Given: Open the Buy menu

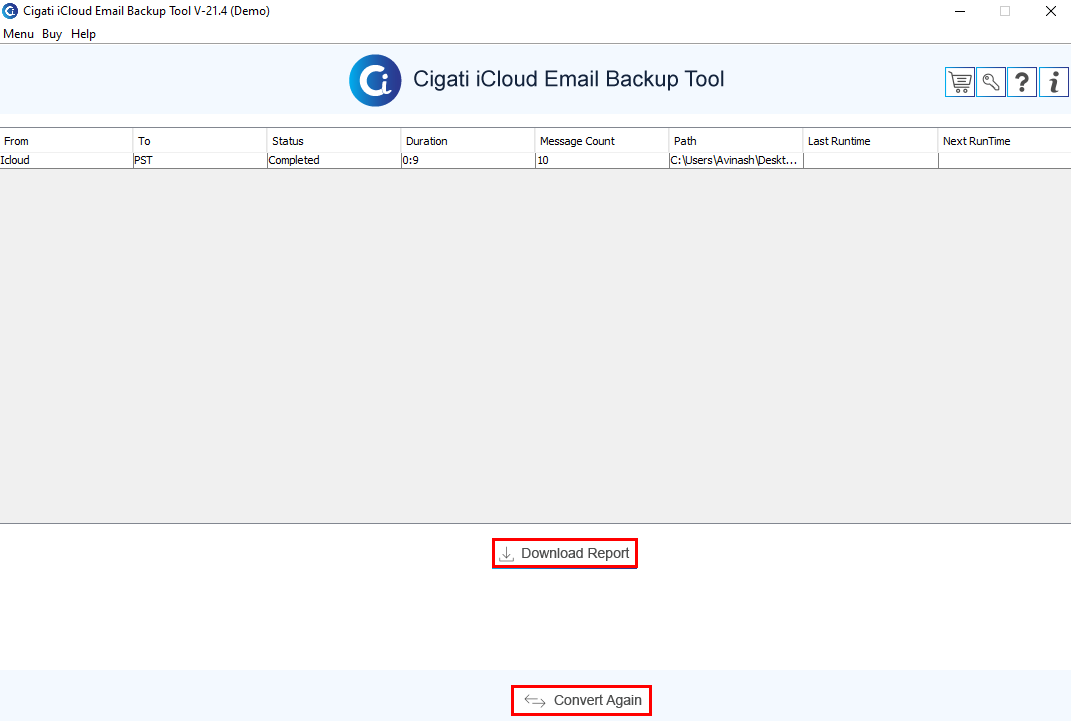Looking at the screenshot, I should [x=52, y=34].
